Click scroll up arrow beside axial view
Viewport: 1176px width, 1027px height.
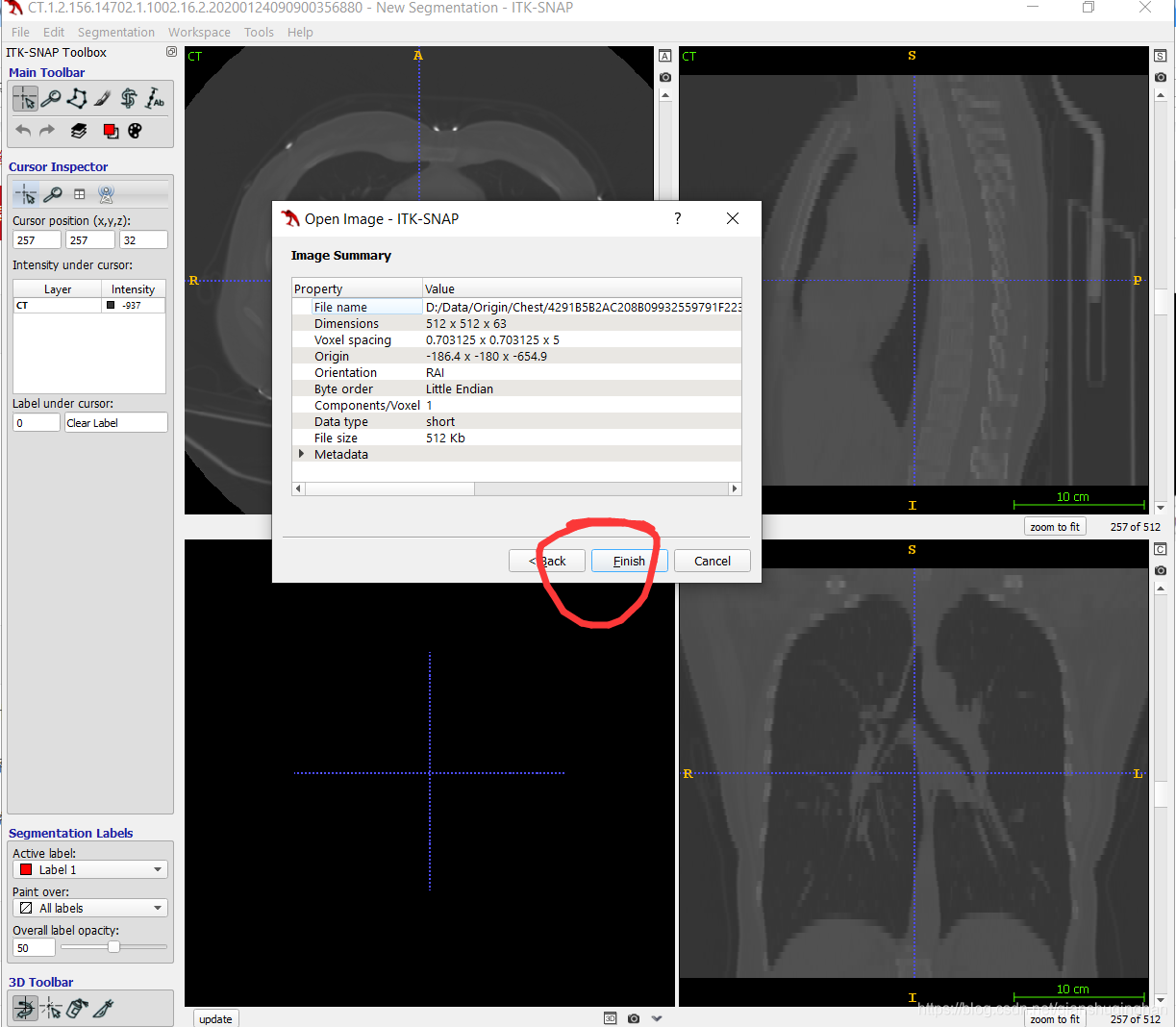665,96
